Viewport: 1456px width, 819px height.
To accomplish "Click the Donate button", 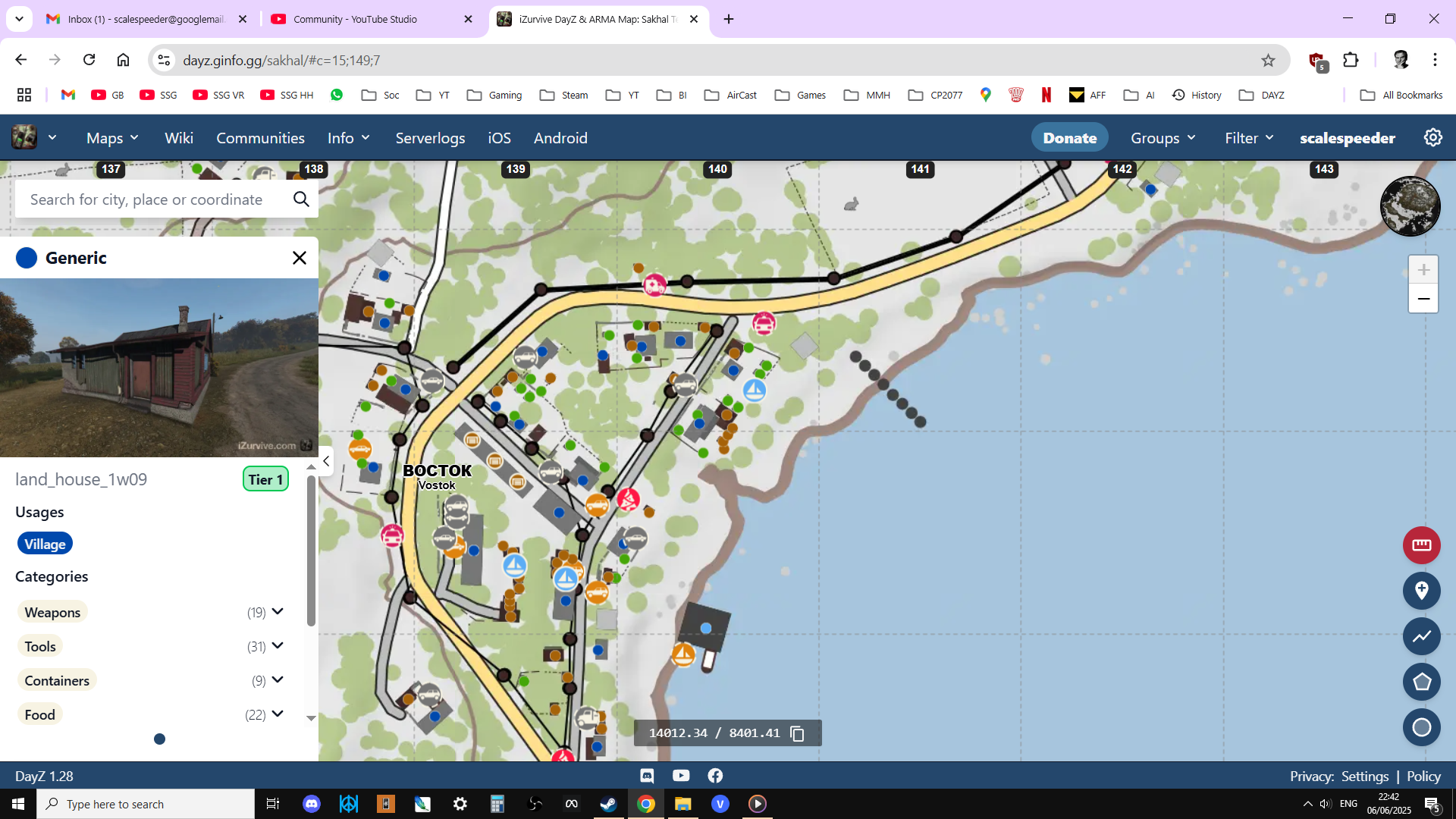I will click(x=1069, y=138).
